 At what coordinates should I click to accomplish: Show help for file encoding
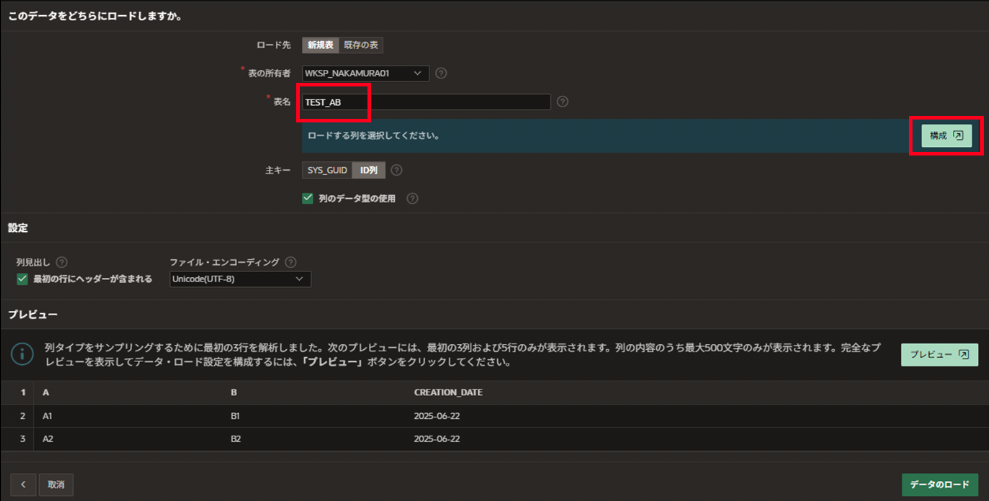[291, 262]
